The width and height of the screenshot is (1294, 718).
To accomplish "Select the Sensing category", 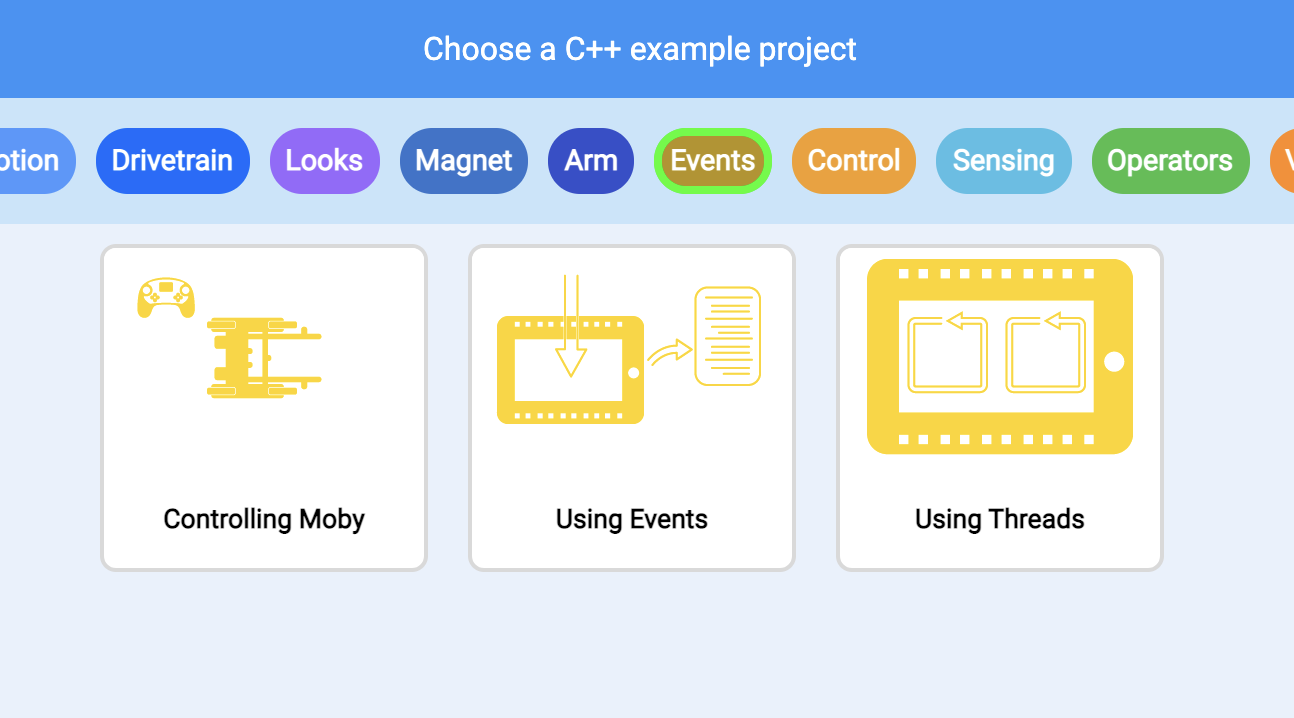I will [x=1003, y=161].
